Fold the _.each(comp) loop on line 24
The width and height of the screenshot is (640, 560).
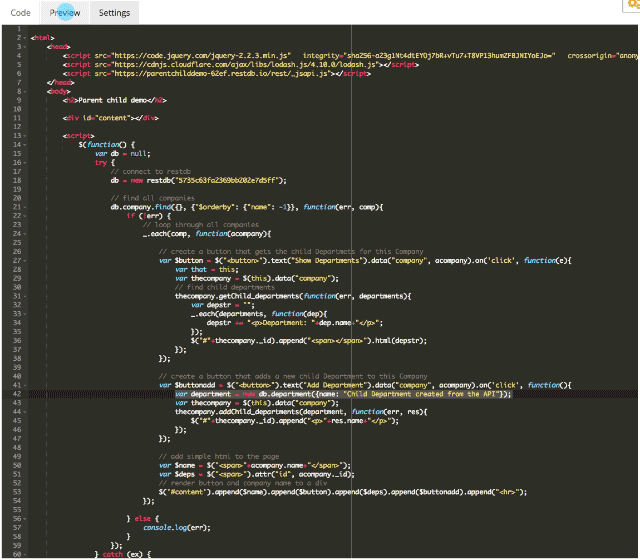click(x=25, y=234)
